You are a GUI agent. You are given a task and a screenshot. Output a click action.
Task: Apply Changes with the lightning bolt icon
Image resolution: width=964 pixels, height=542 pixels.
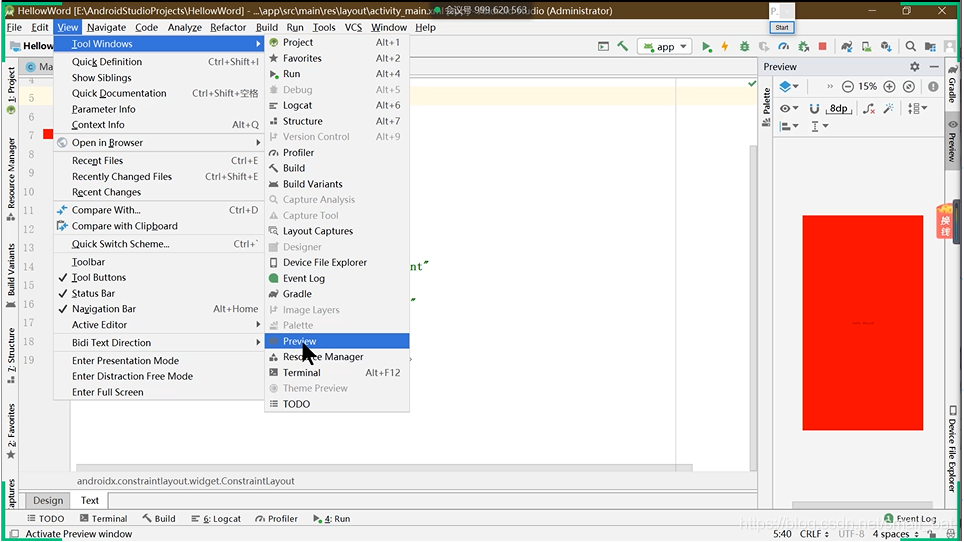coord(725,47)
